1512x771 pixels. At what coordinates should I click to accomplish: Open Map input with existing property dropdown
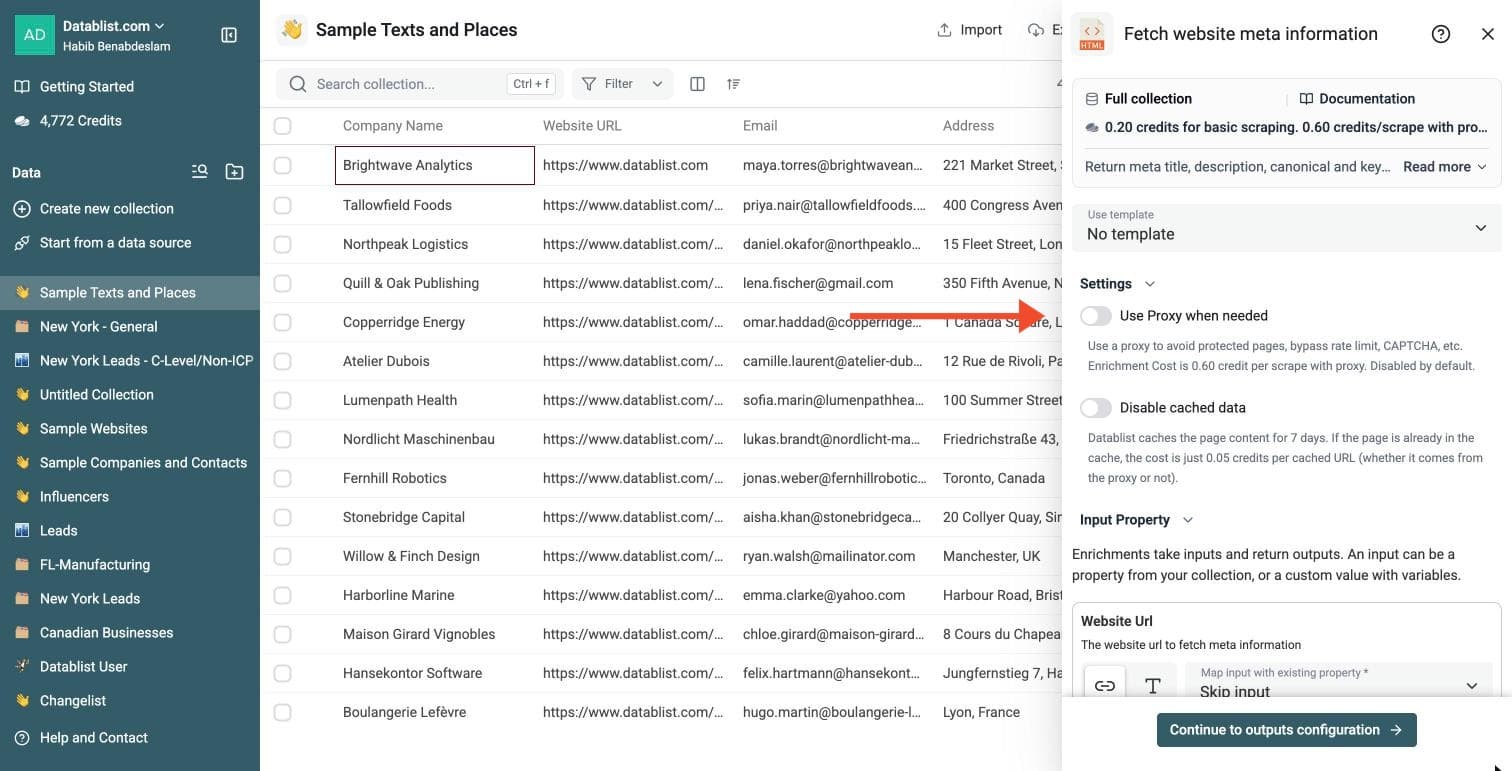(1338, 683)
